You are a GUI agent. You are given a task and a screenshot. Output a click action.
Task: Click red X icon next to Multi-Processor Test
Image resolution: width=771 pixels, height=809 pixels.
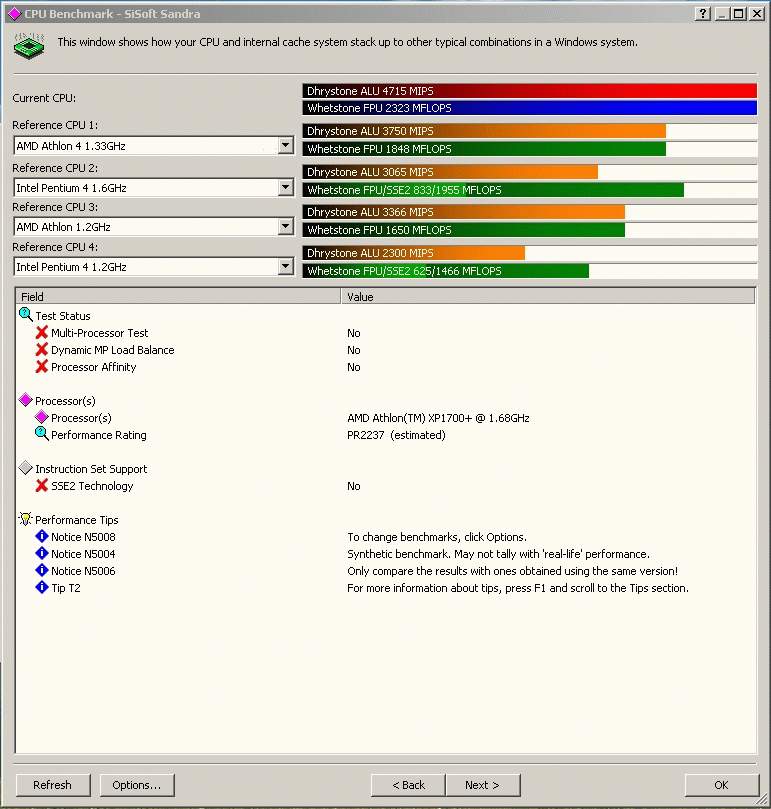(x=42, y=333)
